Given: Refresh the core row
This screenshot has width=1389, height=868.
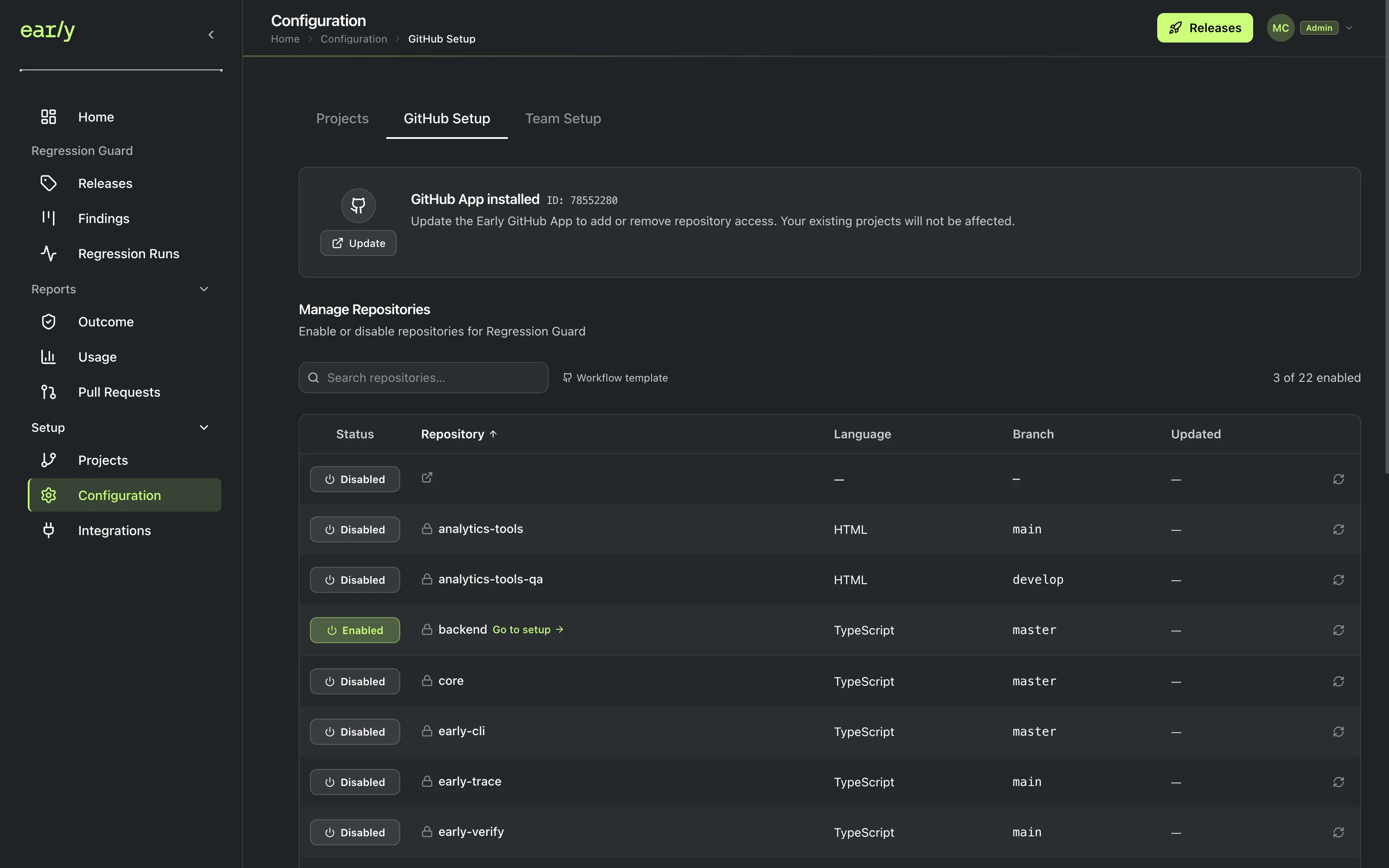Looking at the screenshot, I should click(x=1339, y=681).
